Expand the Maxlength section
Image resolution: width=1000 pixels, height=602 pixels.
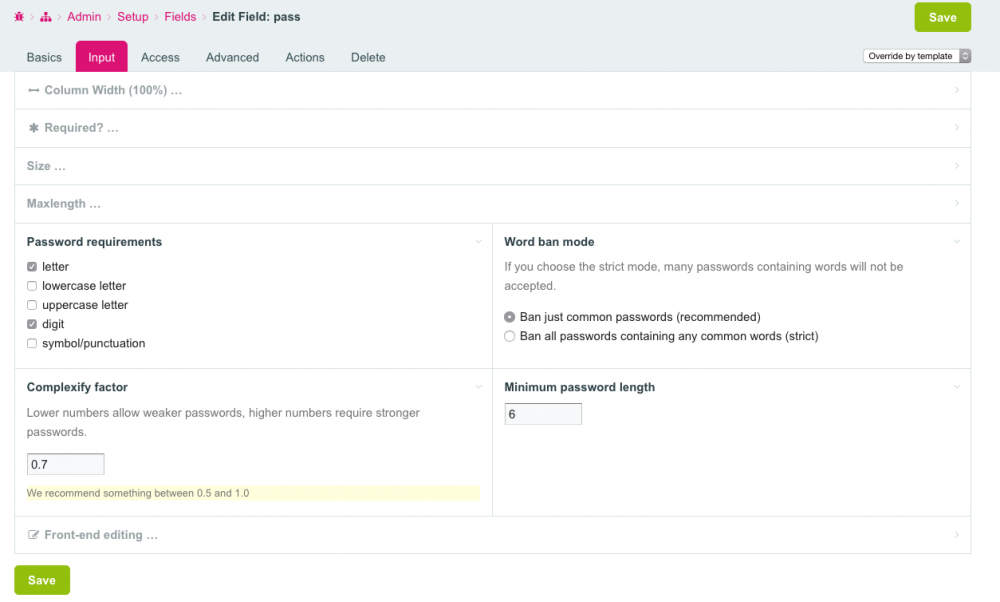pyautogui.click(x=64, y=204)
